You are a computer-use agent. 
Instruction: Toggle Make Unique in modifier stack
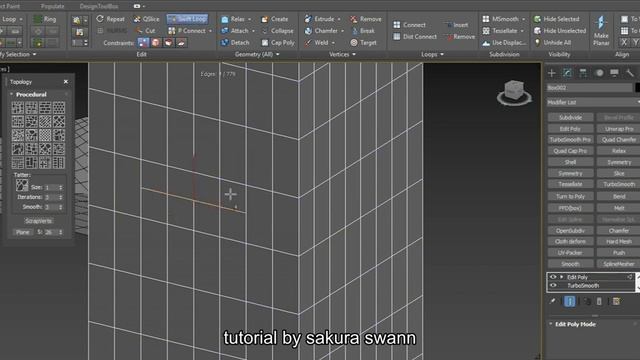point(587,301)
